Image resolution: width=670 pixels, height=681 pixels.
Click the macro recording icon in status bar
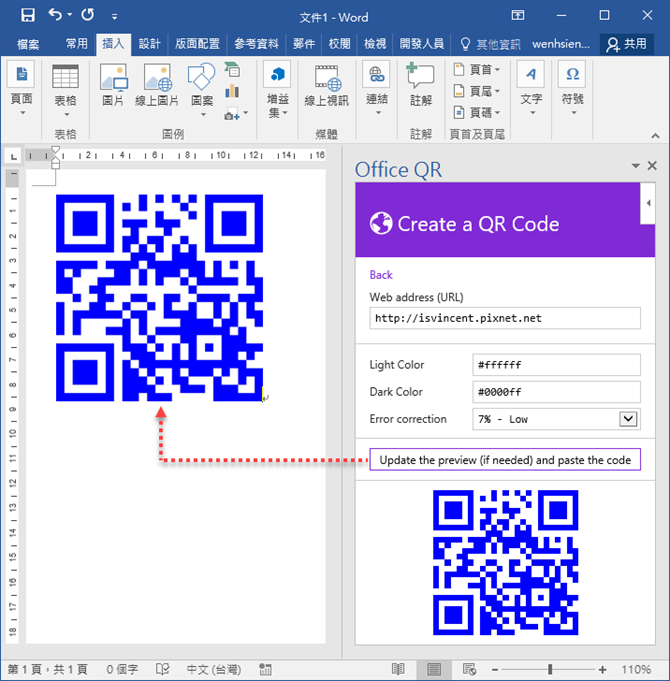click(265, 669)
